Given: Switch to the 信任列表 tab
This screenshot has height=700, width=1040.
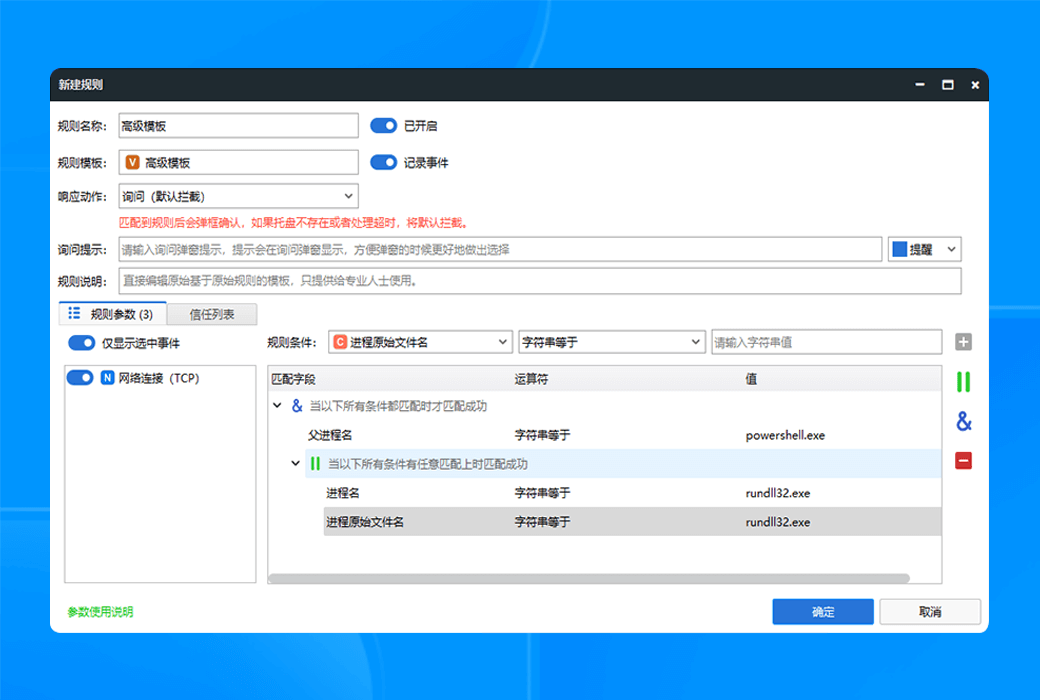Looking at the screenshot, I should (212, 315).
